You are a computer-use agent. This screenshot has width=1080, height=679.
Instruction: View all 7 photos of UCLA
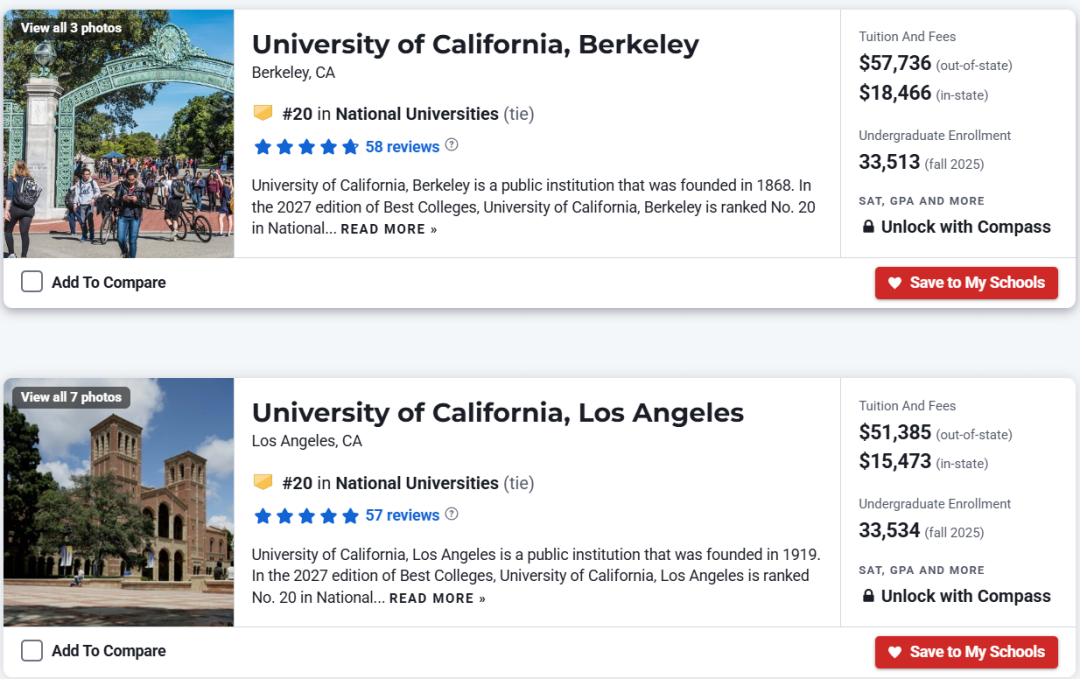point(71,397)
